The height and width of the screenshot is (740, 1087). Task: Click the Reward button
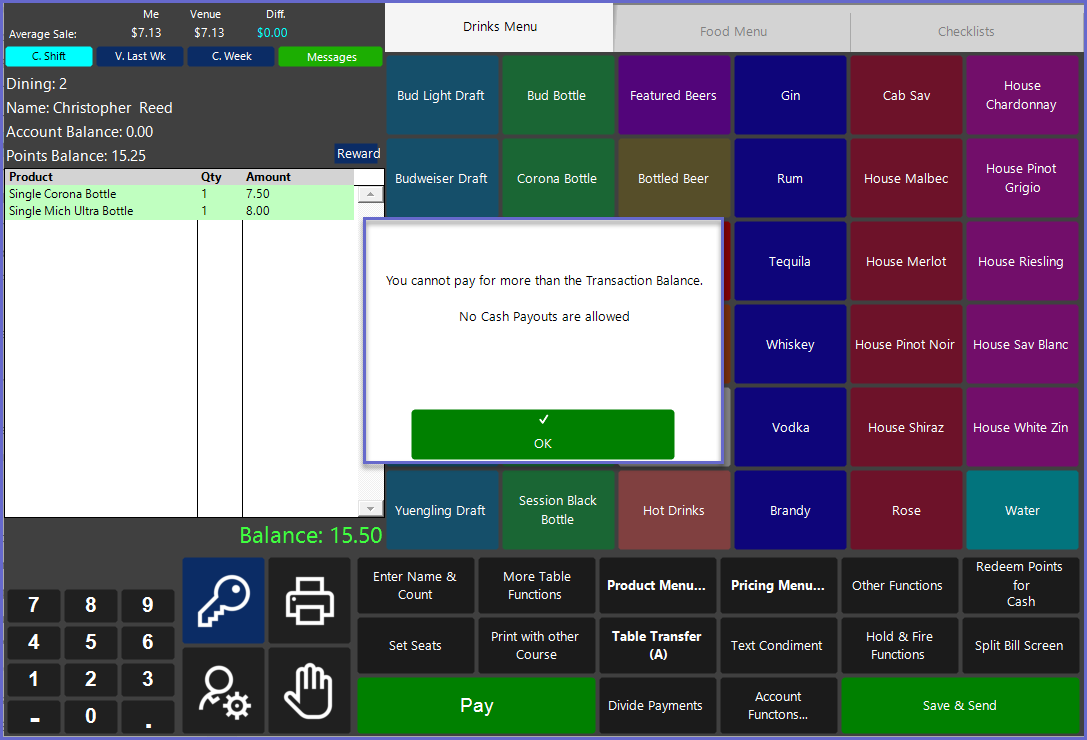358,154
